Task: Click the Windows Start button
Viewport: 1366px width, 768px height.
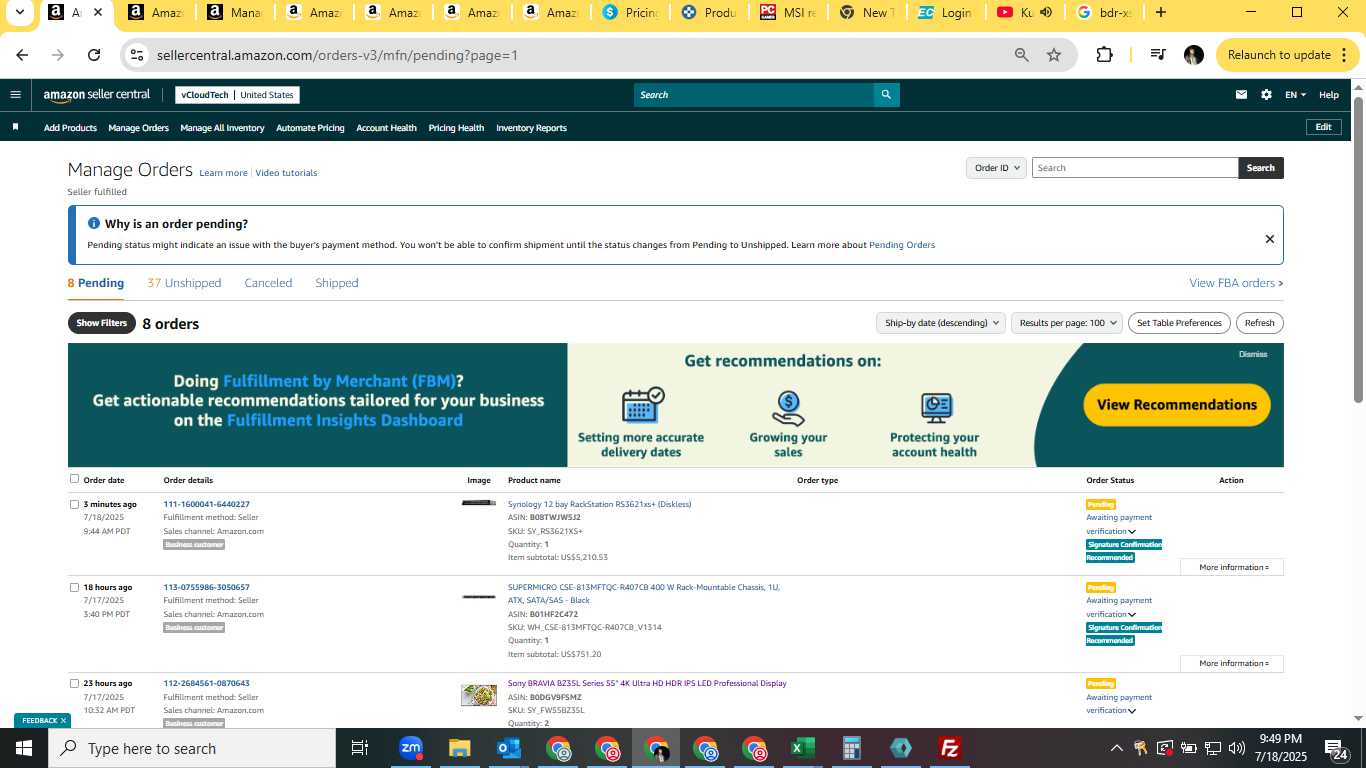Action: point(23,748)
